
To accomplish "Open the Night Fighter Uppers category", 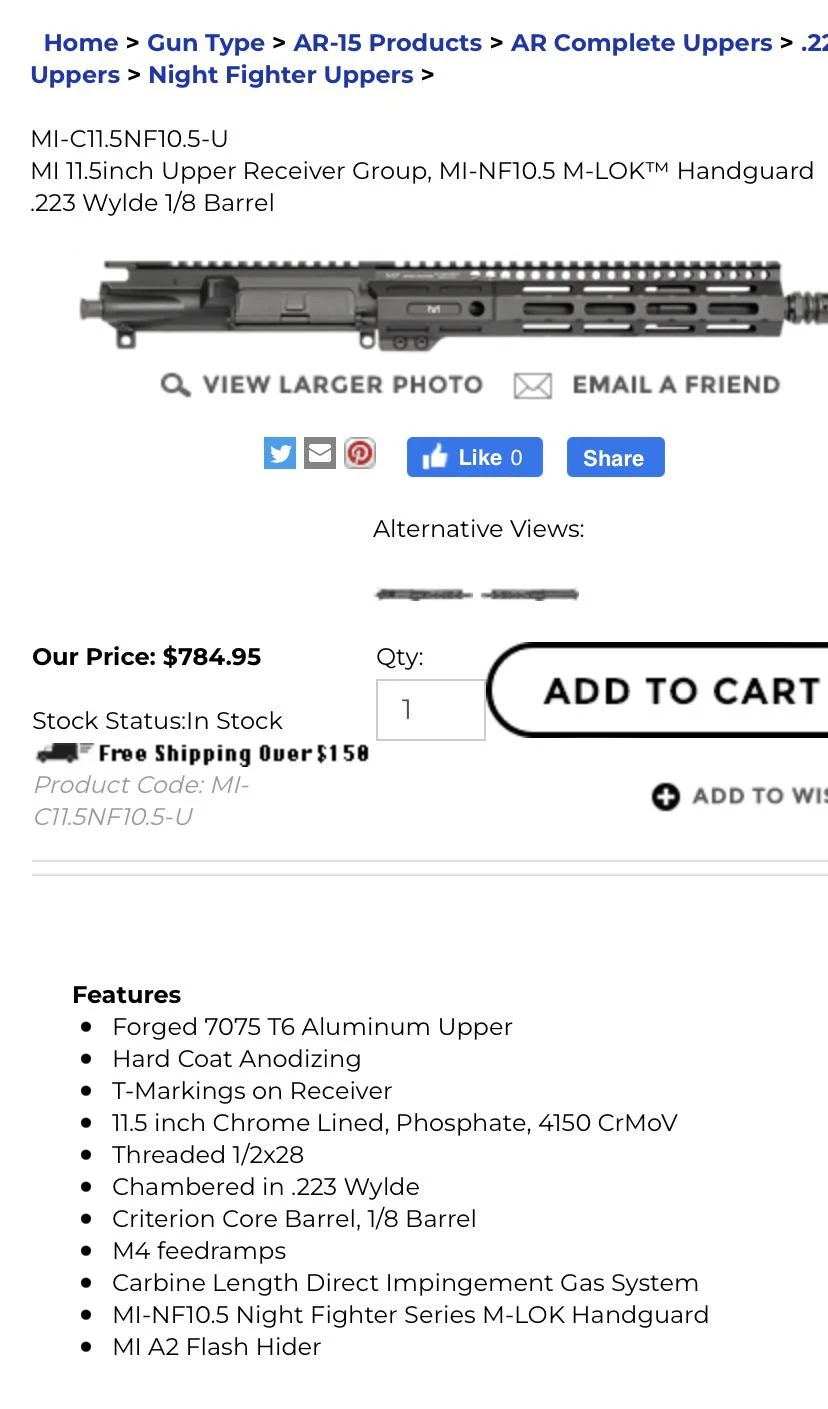I will pos(281,74).
